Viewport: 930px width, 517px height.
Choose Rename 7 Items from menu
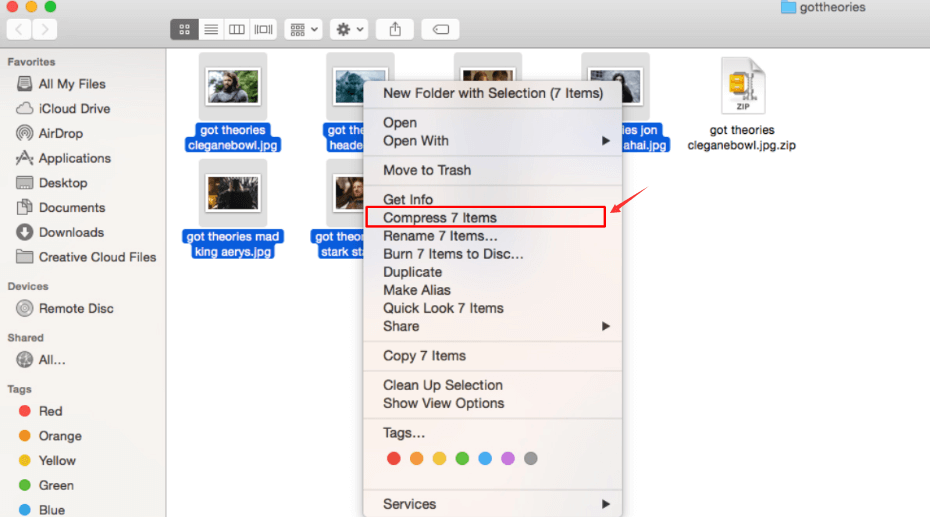click(440, 236)
